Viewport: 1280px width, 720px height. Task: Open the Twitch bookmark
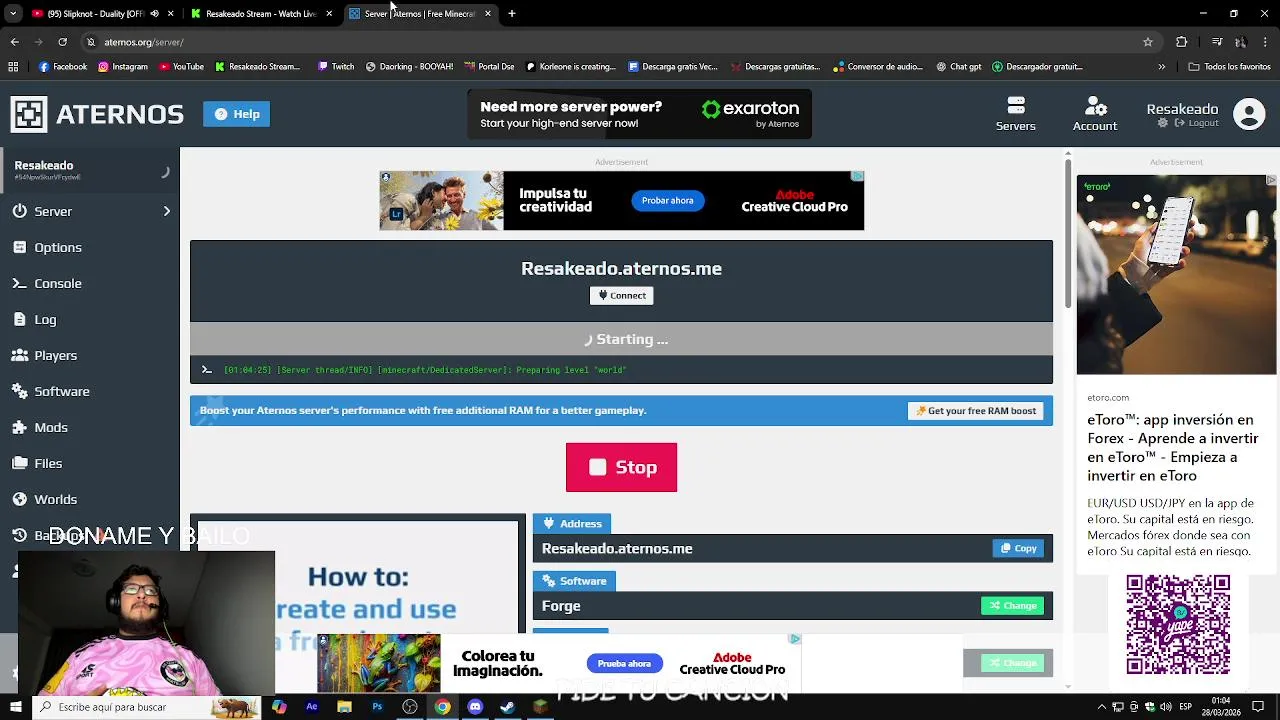tap(335, 67)
